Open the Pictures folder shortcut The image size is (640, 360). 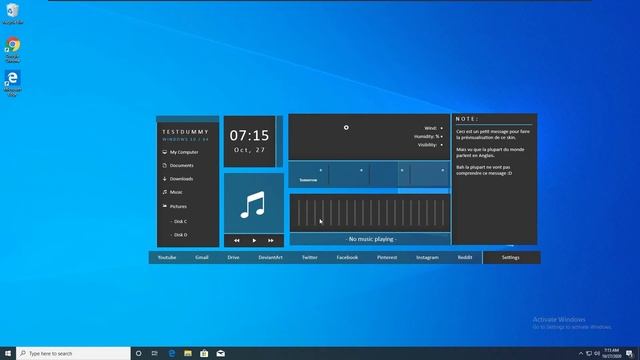coord(178,207)
